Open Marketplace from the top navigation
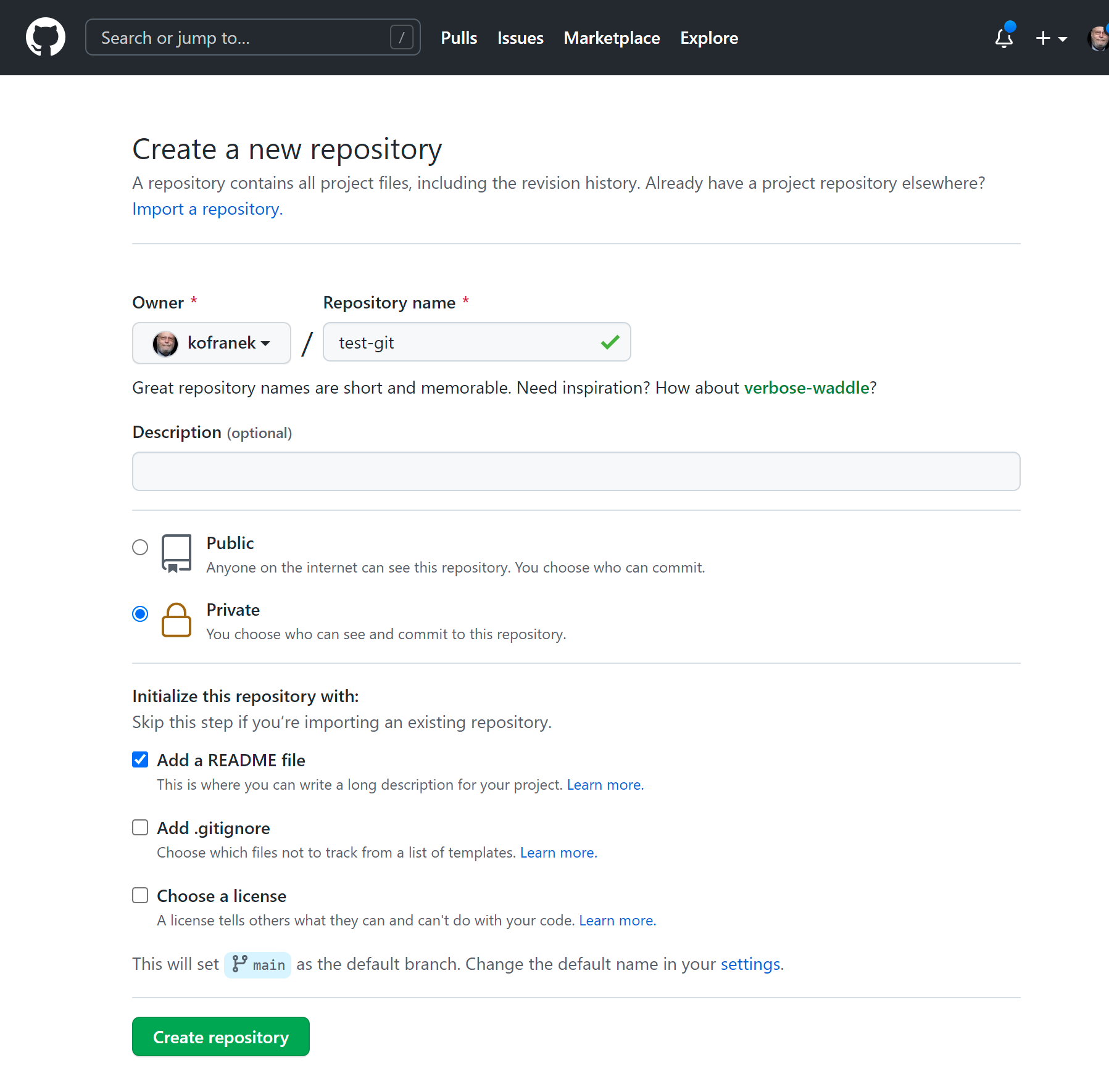 coord(612,38)
